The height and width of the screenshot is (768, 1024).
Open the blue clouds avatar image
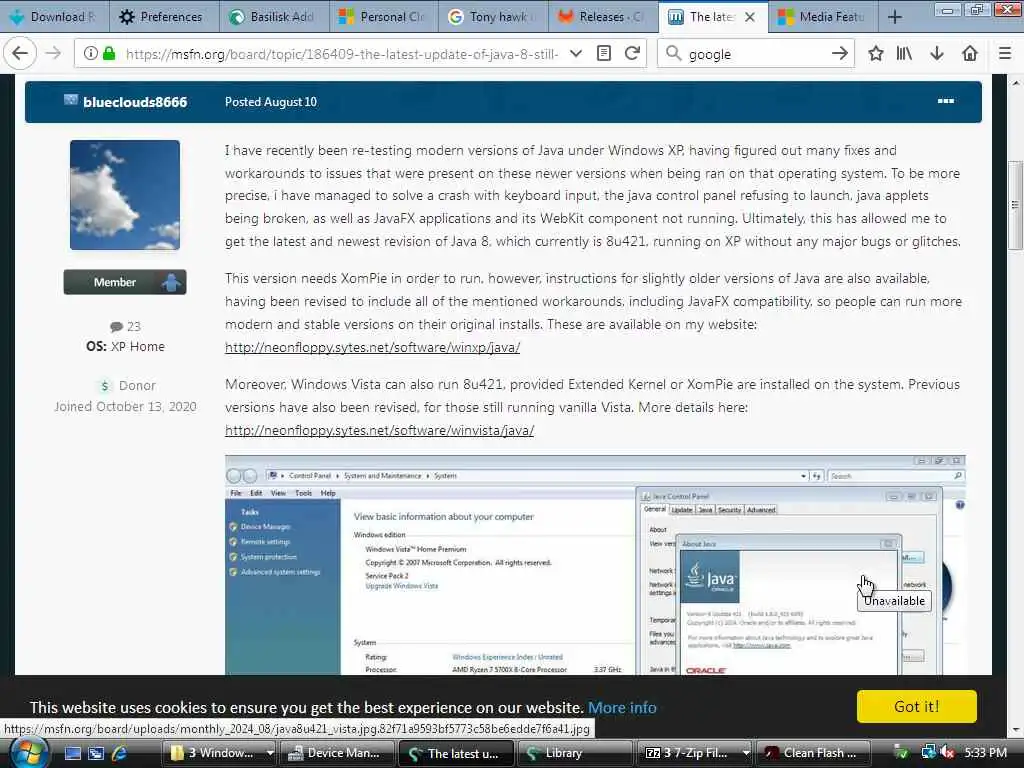click(125, 195)
